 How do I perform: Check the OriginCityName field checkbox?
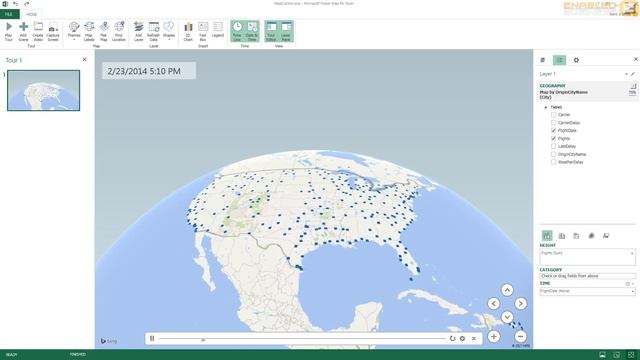[553, 154]
